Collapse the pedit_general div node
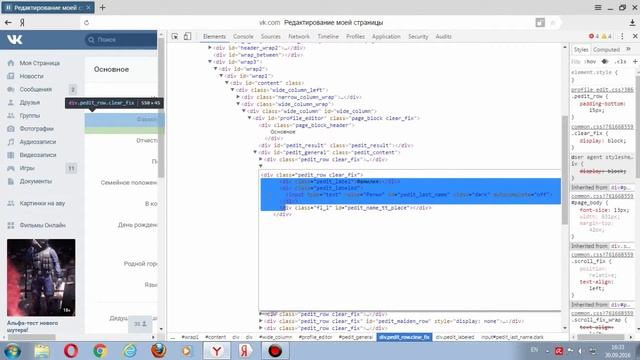Image resolution: width=640 pixels, height=360 pixels. pos(256,152)
